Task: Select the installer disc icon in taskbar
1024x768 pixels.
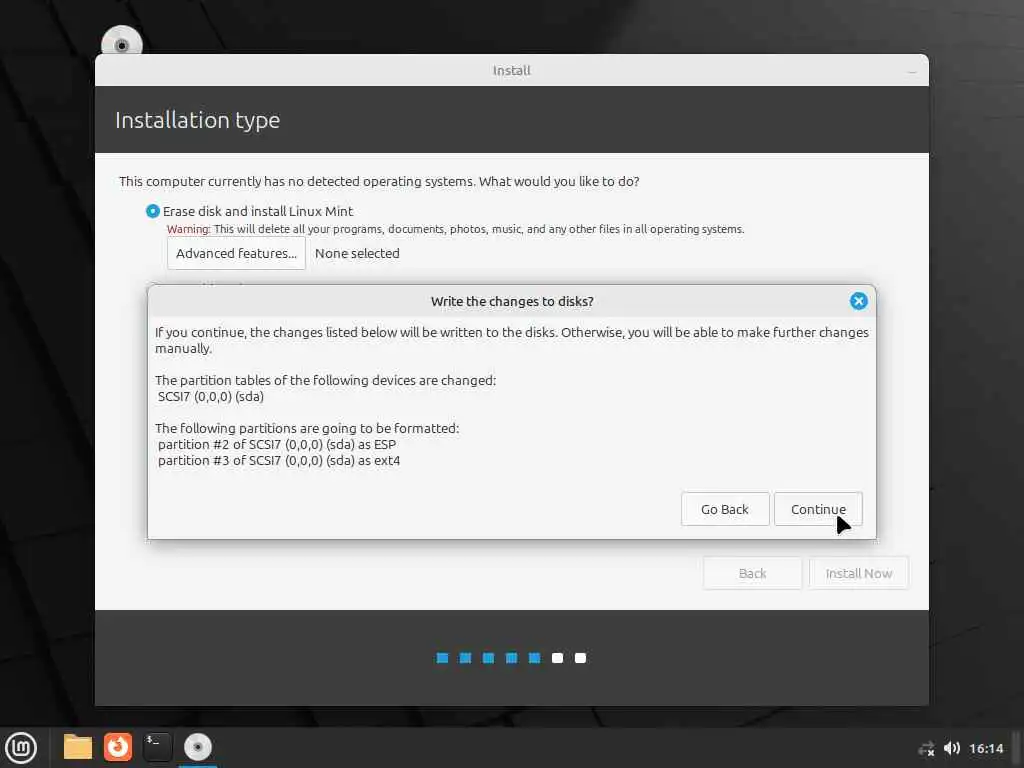Action: click(197, 747)
